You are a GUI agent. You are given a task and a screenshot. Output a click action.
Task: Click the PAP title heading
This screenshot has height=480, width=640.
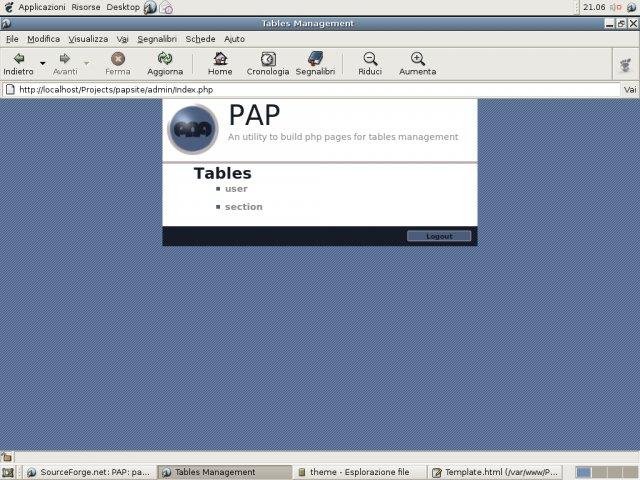click(255, 115)
